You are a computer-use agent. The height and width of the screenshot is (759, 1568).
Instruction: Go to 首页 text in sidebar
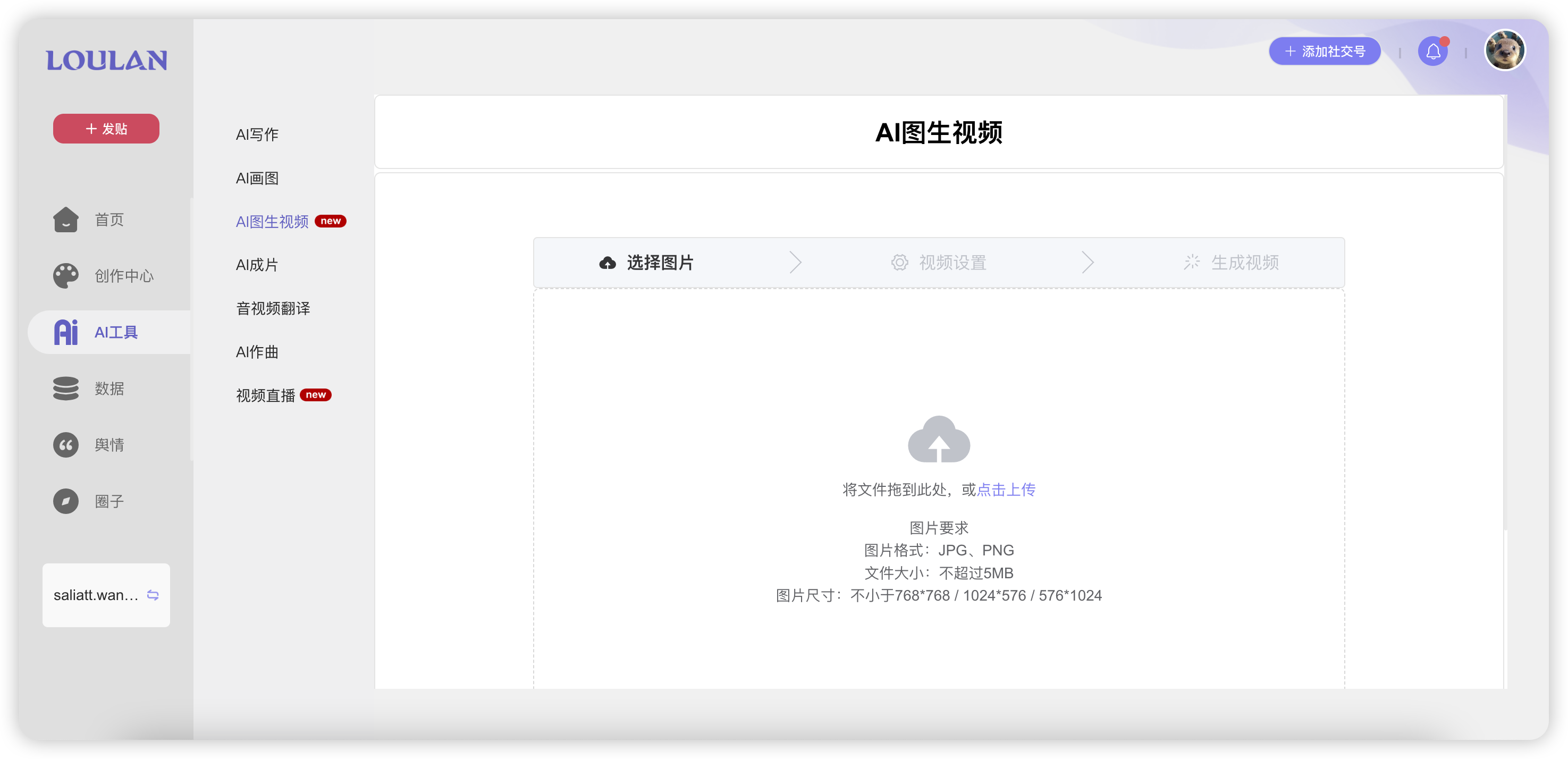coord(109,220)
